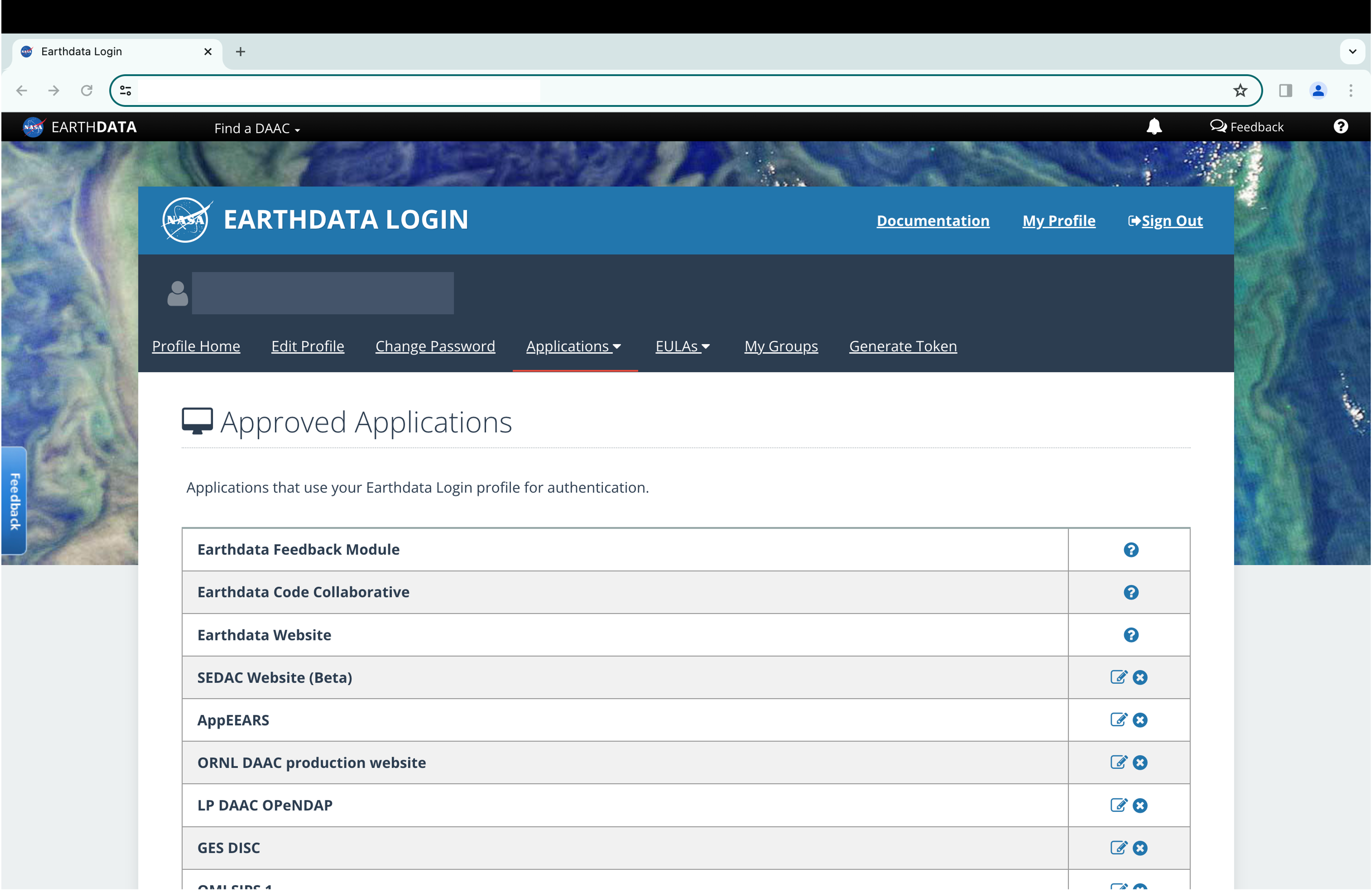
Task: Open a new browser tab
Action: pyautogui.click(x=240, y=52)
